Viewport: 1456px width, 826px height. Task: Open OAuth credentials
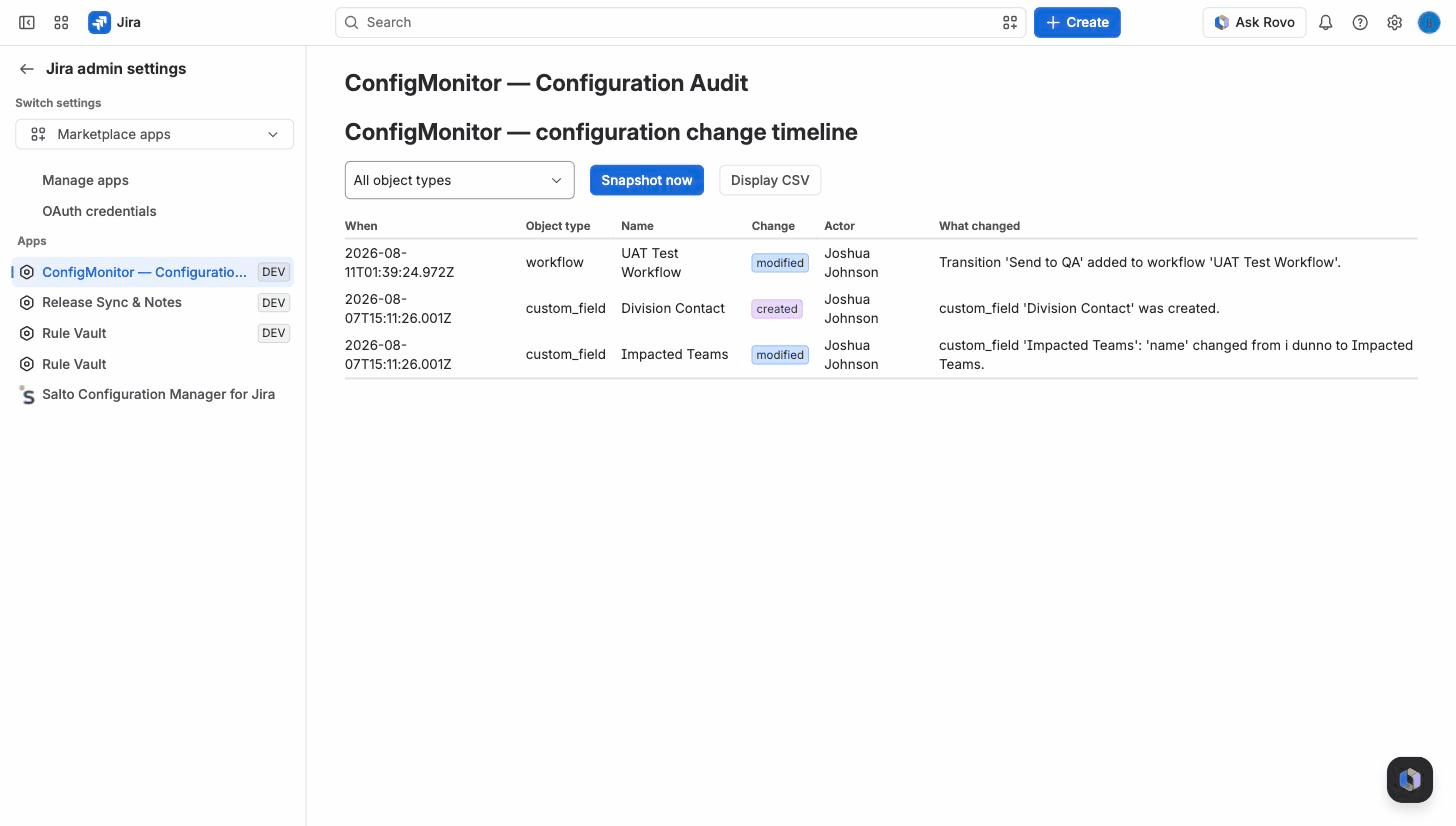(x=99, y=211)
